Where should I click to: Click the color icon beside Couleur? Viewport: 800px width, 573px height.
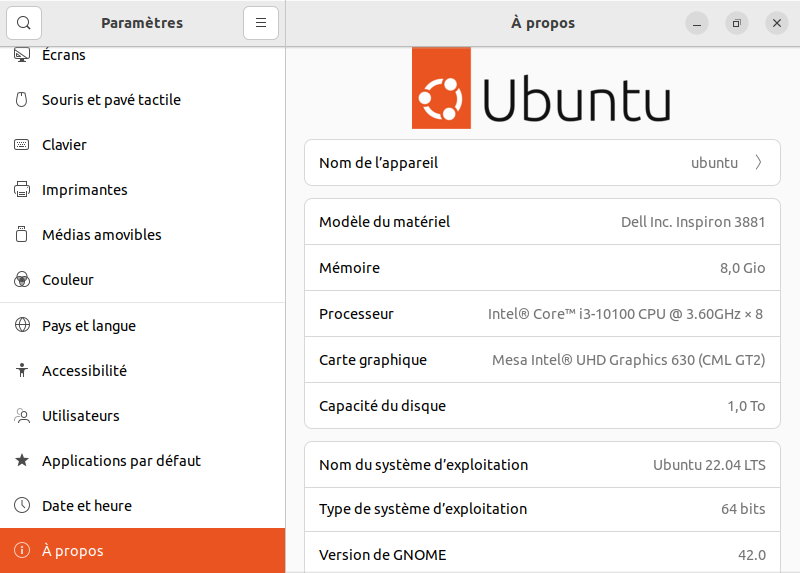click(22, 280)
